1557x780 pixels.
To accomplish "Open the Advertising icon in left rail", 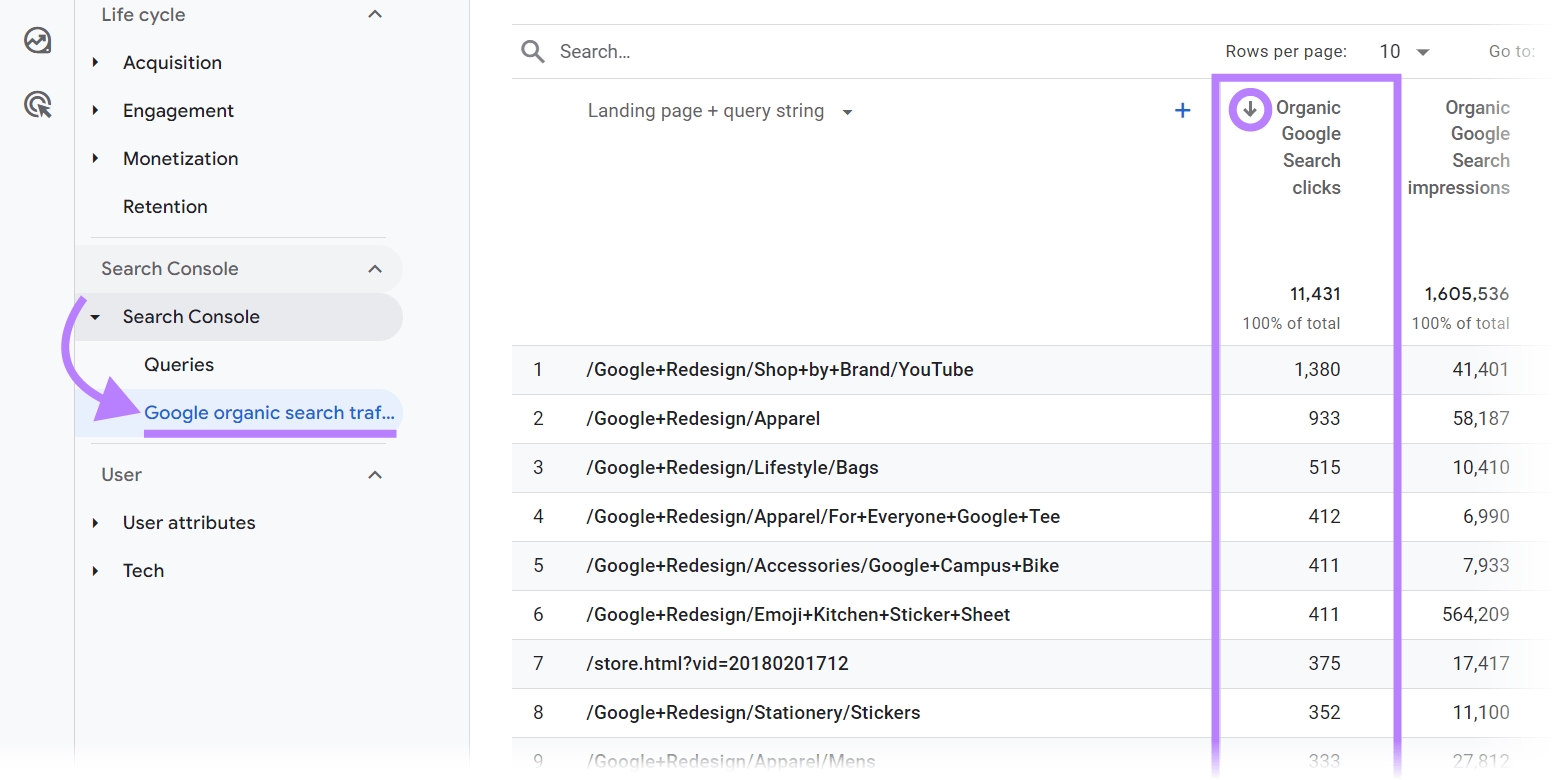I will (x=38, y=104).
